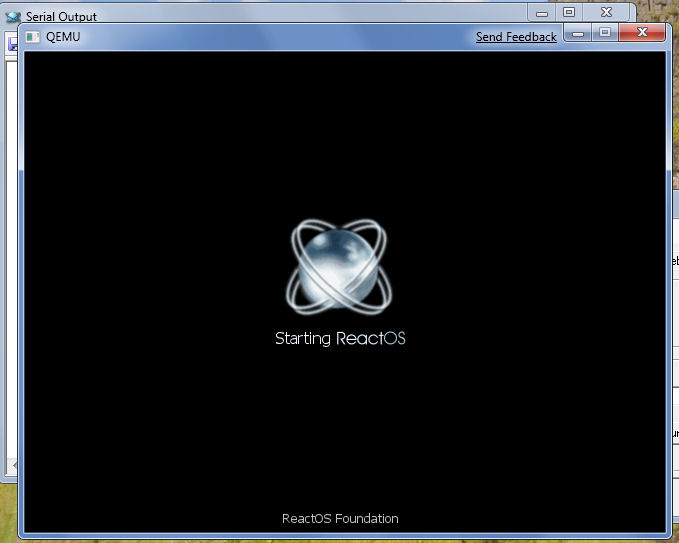This screenshot has width=679, height=543.
Task: Click the 'Starting ReactOS' text
Action: coord(340,338)
